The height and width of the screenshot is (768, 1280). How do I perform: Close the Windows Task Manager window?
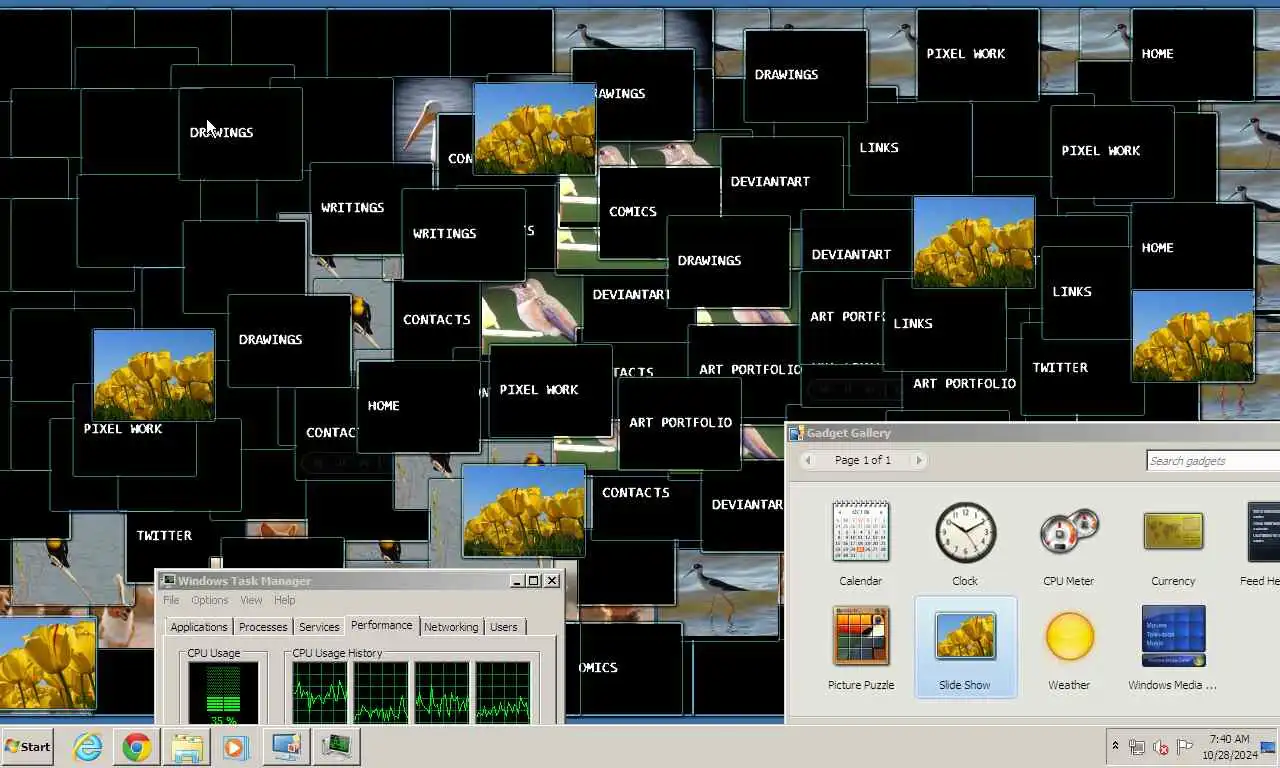click(551, 580)
